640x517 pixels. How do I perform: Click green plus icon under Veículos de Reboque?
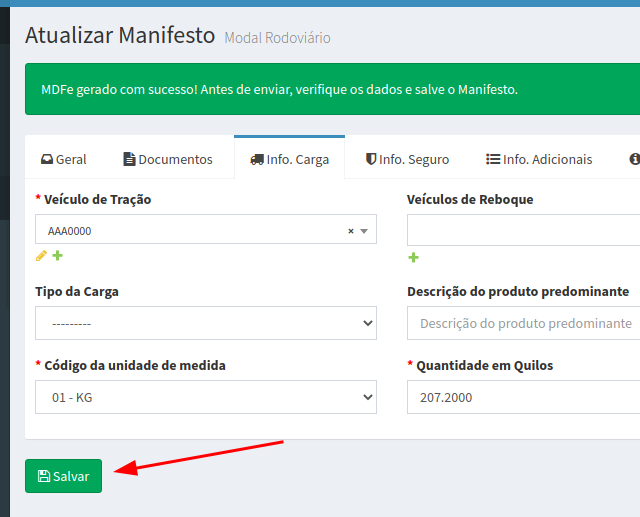[413, 258]
